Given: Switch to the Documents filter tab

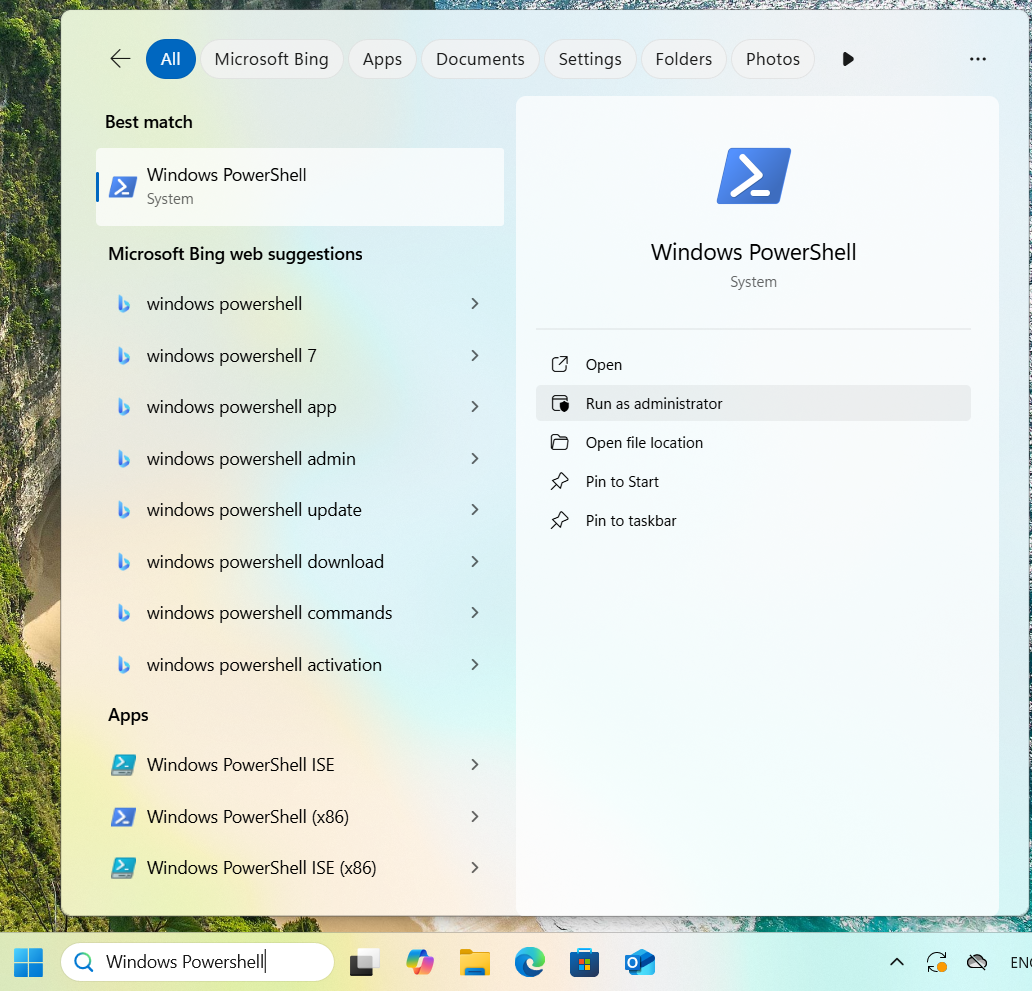Looking at the screenshot, I should coord(480,59).
